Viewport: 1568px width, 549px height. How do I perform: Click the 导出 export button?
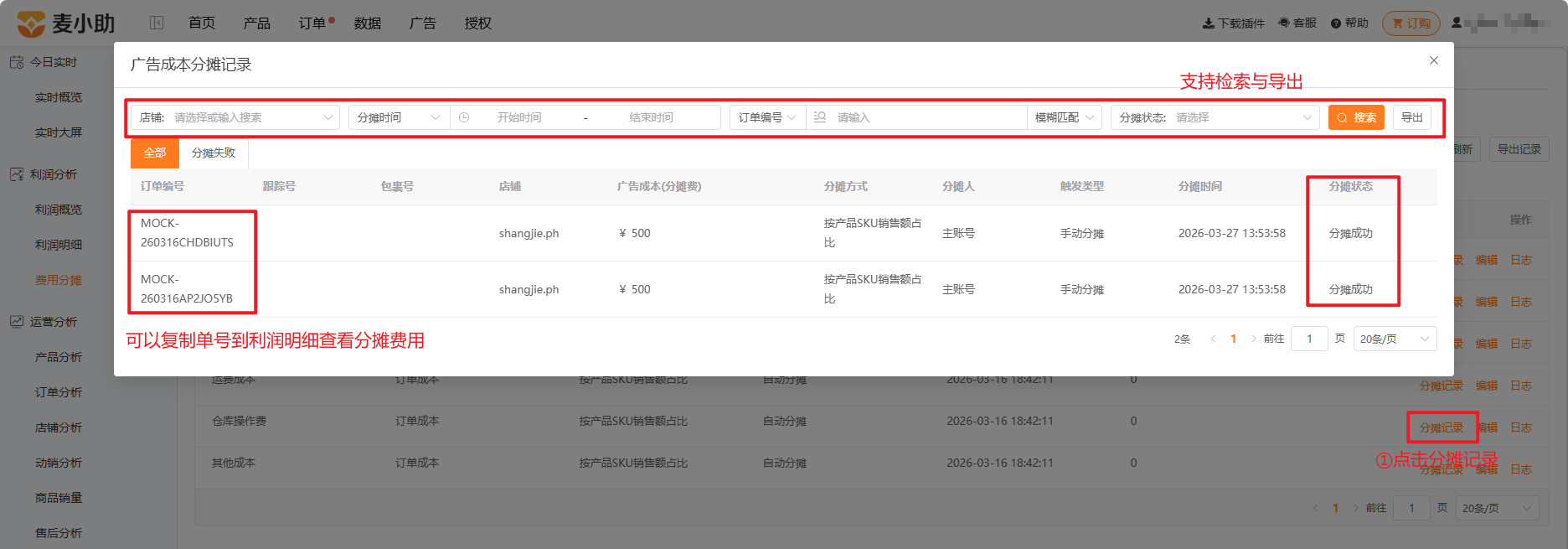[x=1412, y=117]
